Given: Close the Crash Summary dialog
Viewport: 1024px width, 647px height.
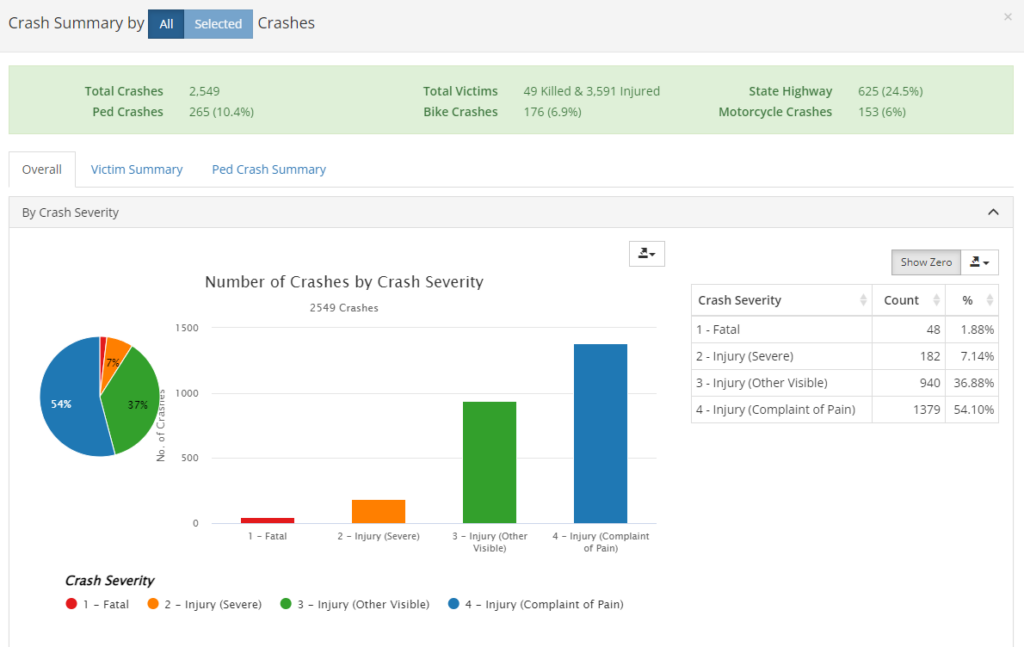Looking at the screenshot, I should 1008,17.
